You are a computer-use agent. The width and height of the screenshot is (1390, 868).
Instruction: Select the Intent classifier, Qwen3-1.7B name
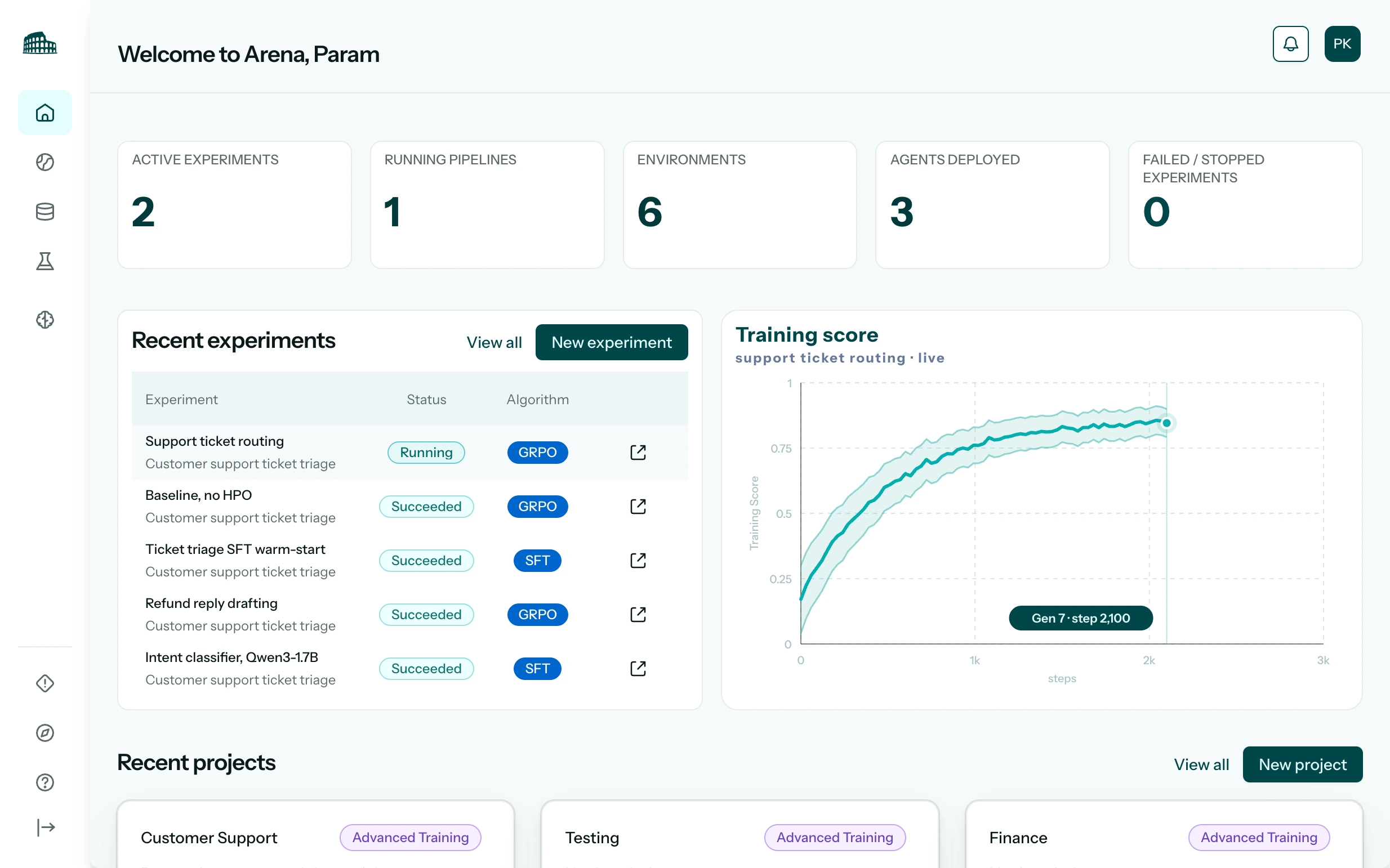231,657
